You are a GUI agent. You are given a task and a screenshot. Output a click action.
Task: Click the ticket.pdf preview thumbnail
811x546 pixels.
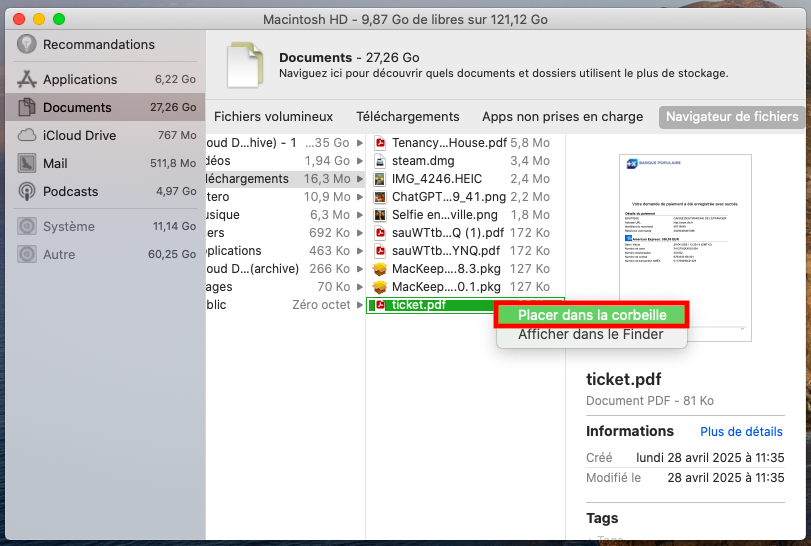click(x=685, y=248)
